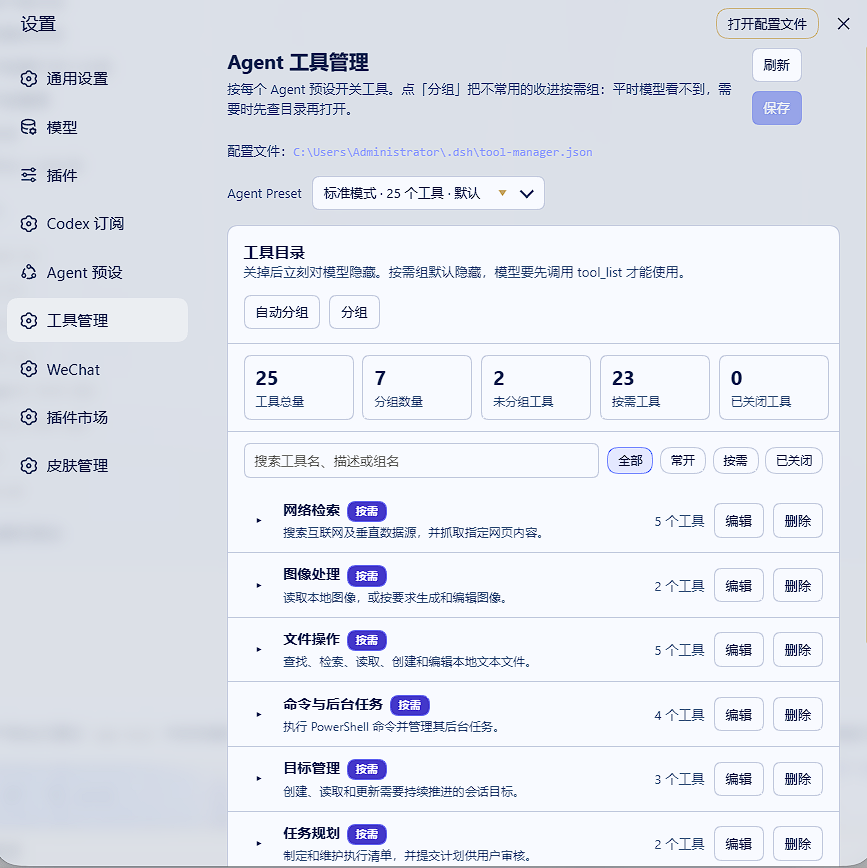Expand the 文件操作 group
Viewport: 867px width, 868px height.
coord(259,649)
